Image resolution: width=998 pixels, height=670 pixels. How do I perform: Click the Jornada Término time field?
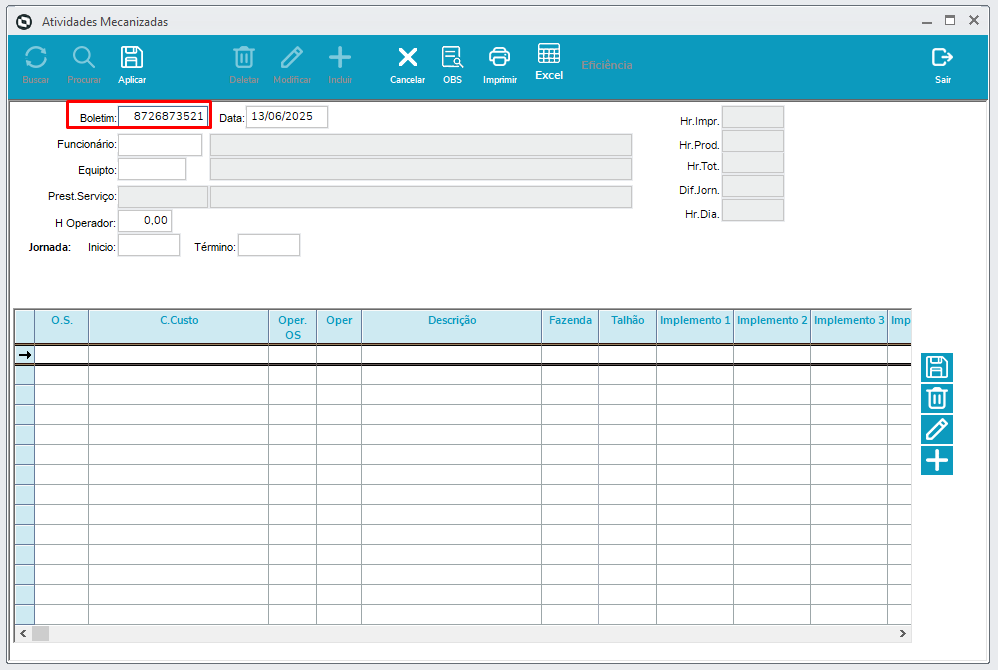(x=269, y=246)
